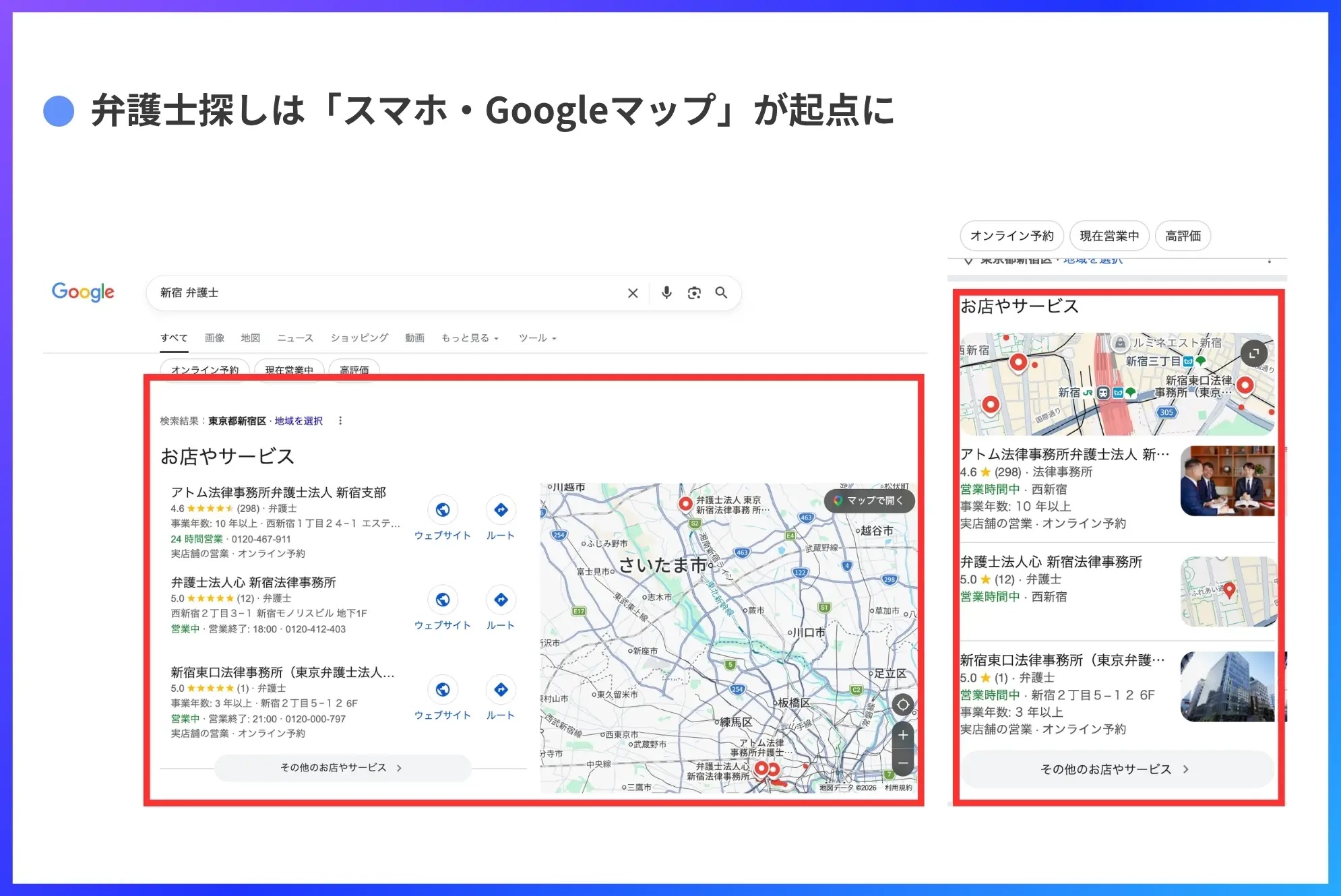Zoom in with the map plus button
Viewport: 1341px width, 896px height.
(903, 735)
